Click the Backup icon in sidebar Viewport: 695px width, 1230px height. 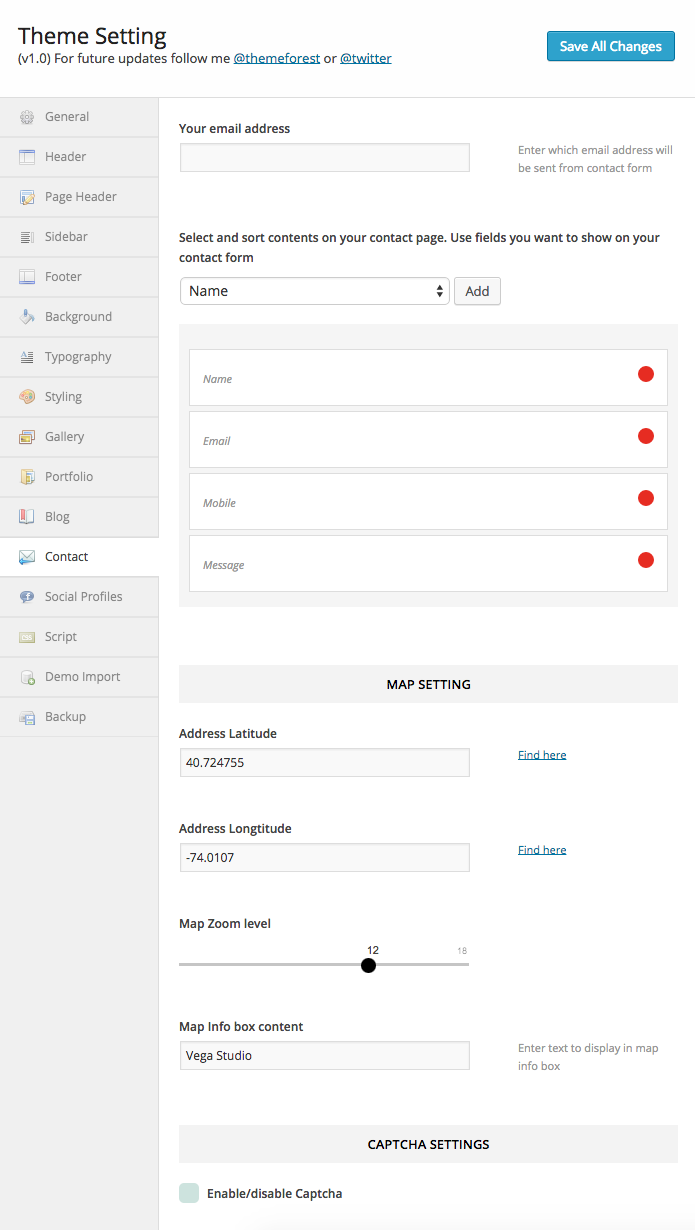(27, 717)
